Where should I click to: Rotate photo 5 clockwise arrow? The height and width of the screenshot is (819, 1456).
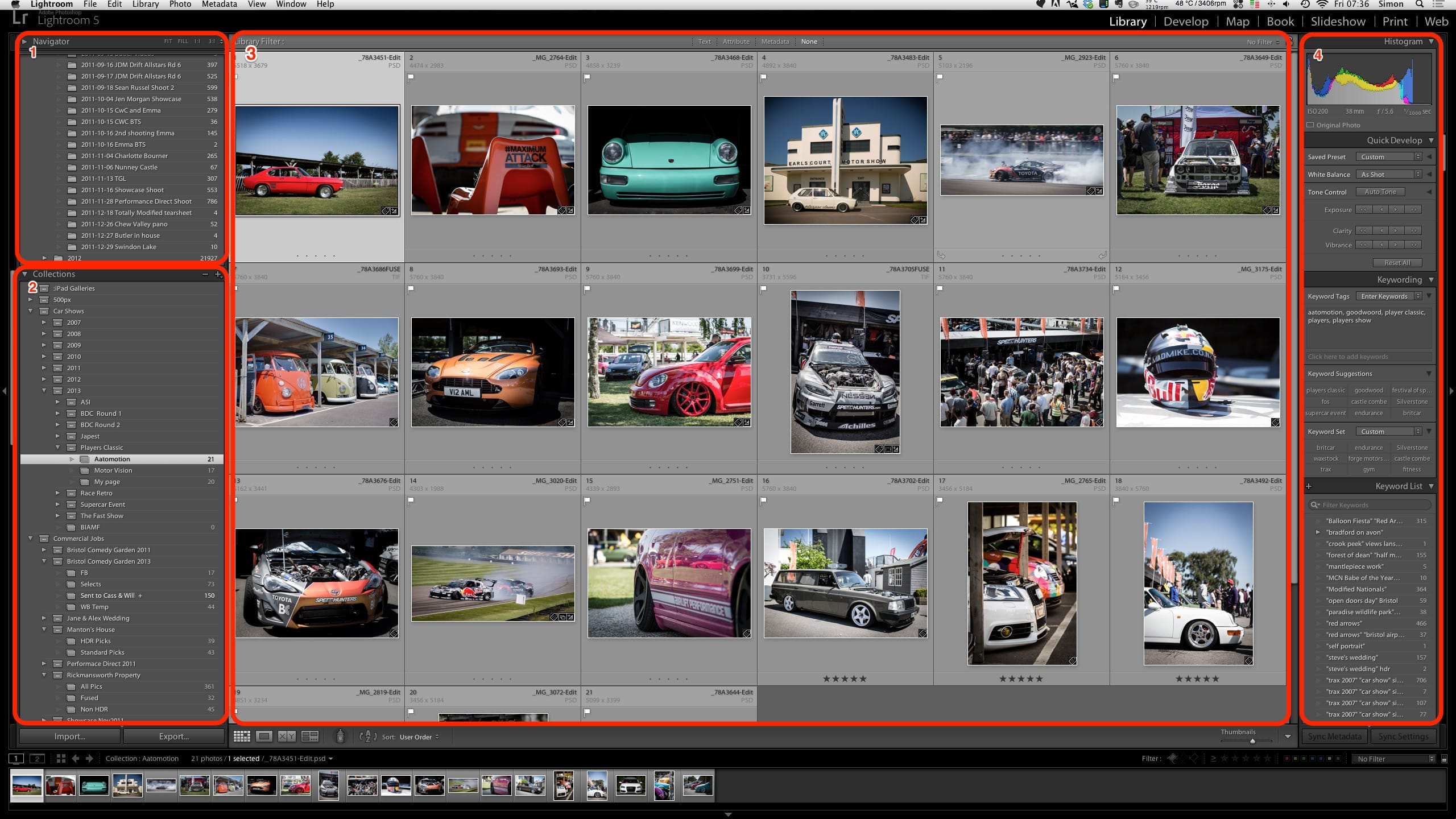click(x=1102, y=255)
